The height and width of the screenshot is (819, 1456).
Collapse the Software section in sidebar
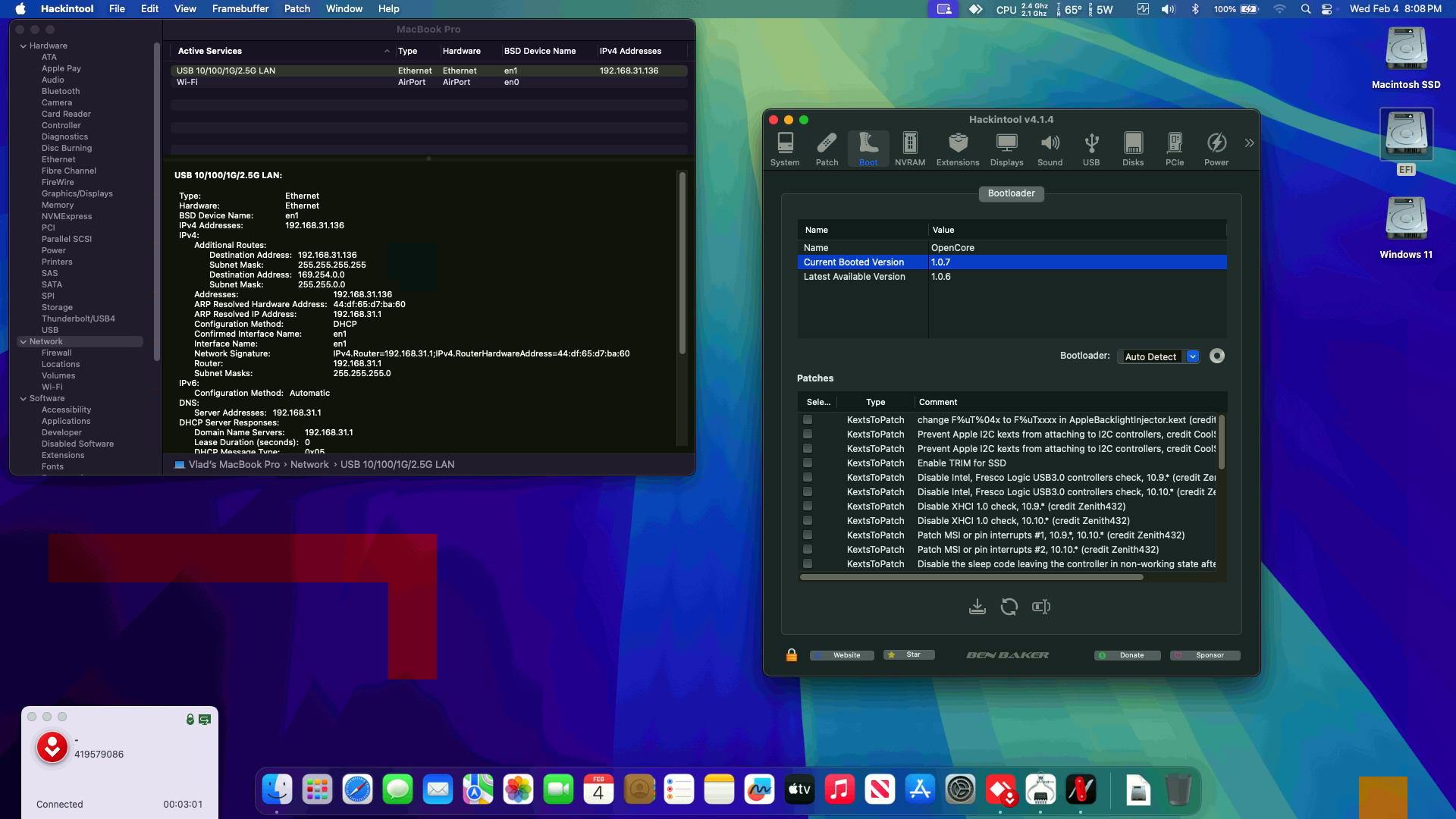[x=23, y=399]
